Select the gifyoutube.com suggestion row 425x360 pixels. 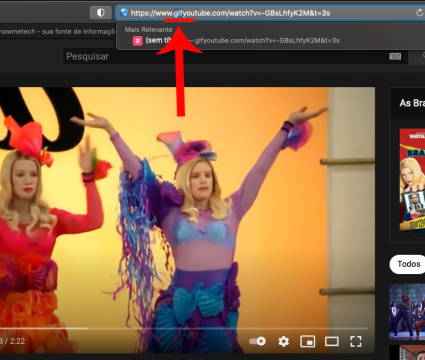point(270,41)
